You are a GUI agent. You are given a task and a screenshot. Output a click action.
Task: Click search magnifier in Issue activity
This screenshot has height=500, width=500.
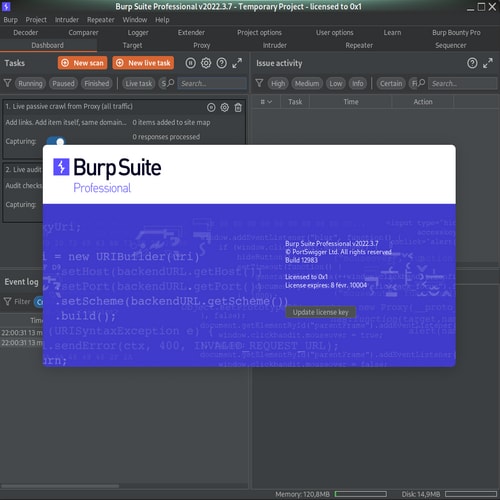(x=421, y=82)
